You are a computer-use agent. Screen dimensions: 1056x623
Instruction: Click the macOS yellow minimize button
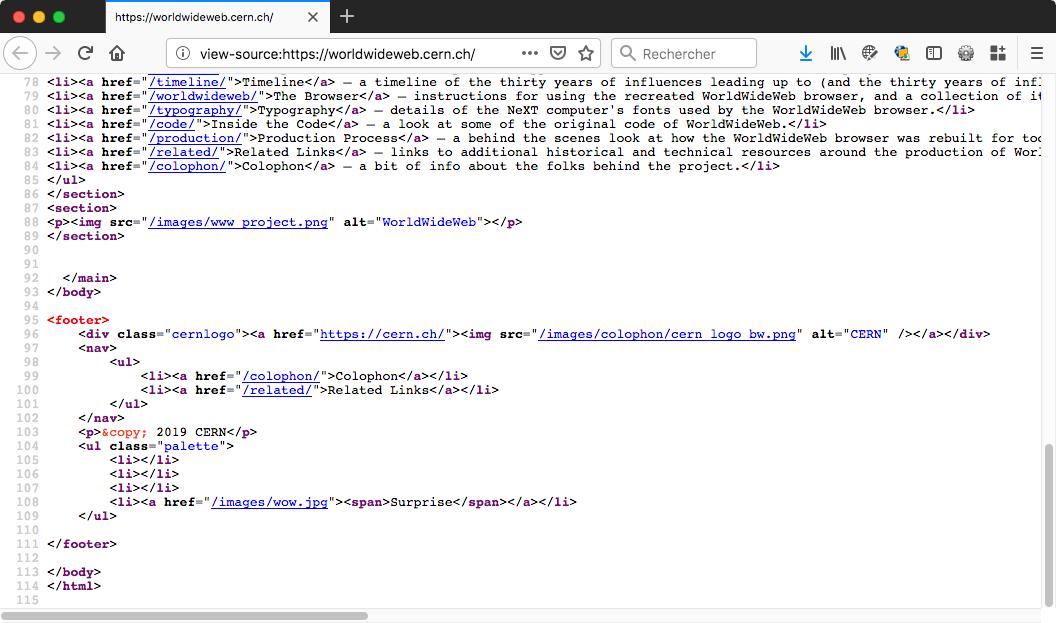coord(39,17)
